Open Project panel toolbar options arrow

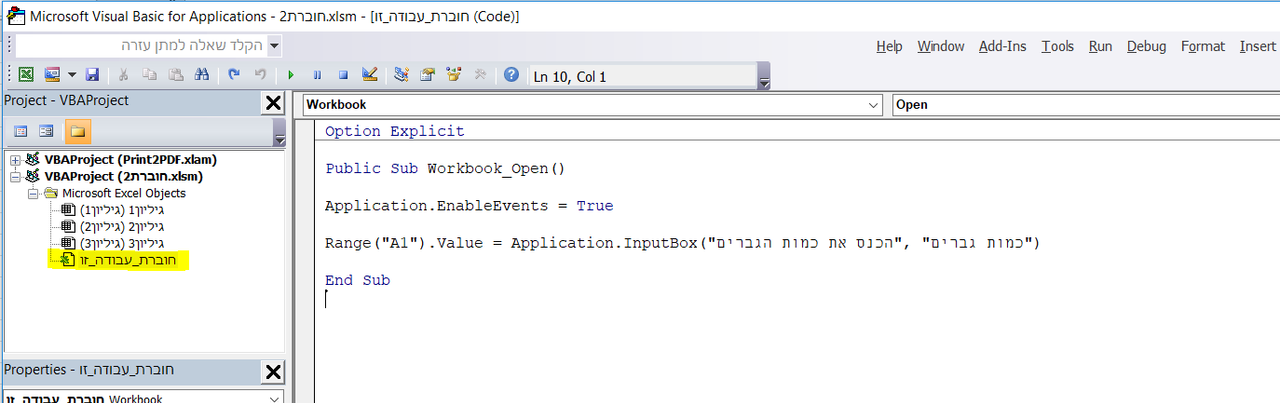[280, 133]
